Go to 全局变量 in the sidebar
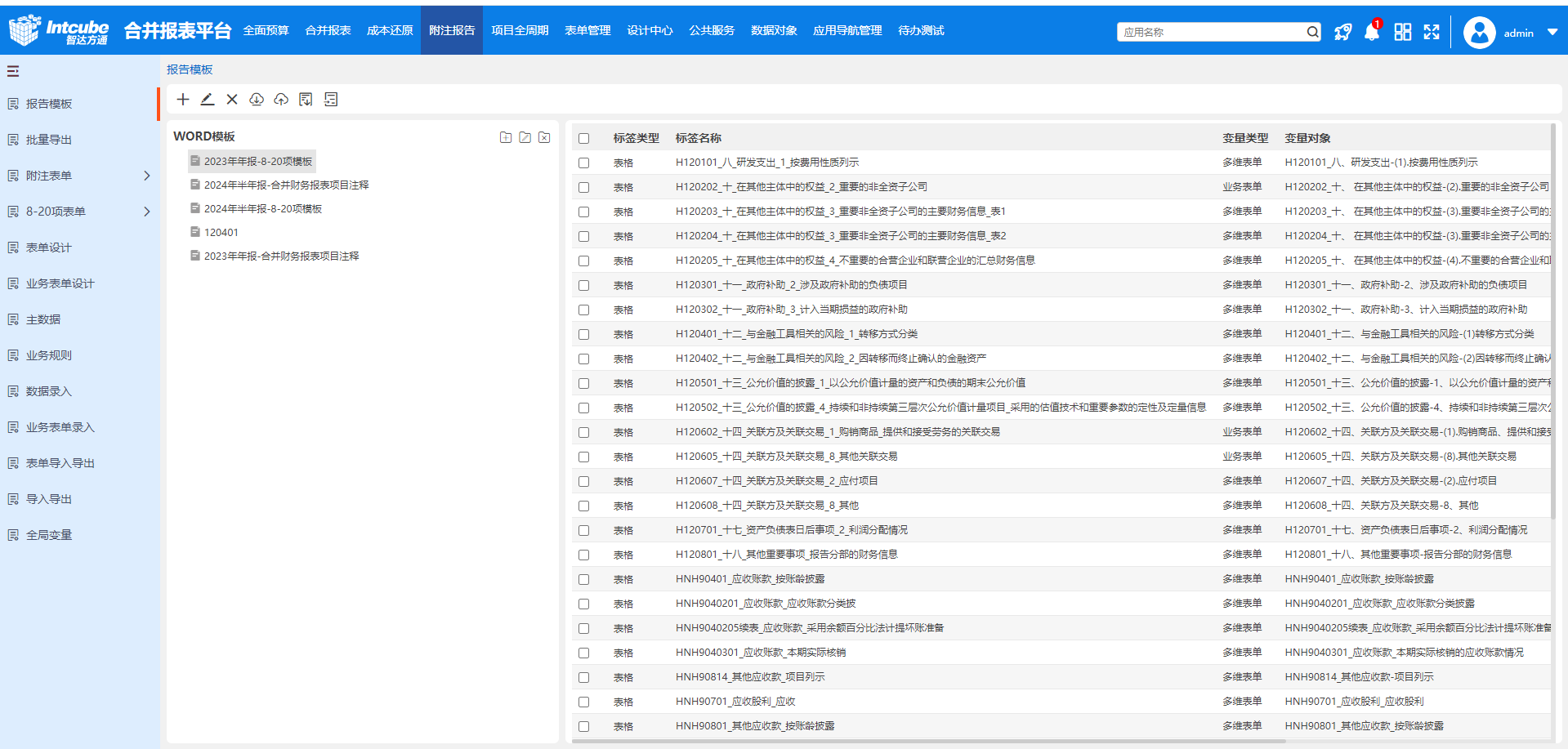This screenshot has height=749, width=1568. (49, 535)
